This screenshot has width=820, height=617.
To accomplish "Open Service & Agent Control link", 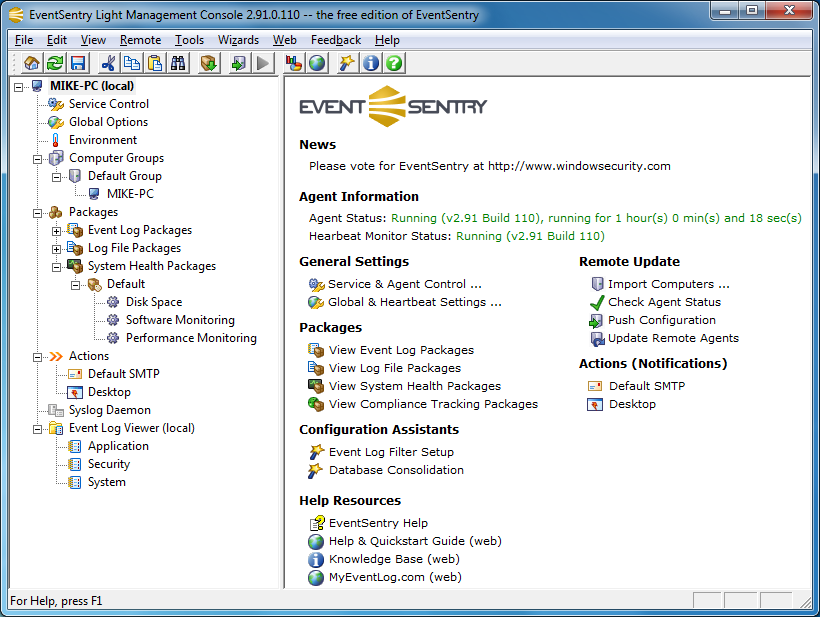I will (405, 284).
